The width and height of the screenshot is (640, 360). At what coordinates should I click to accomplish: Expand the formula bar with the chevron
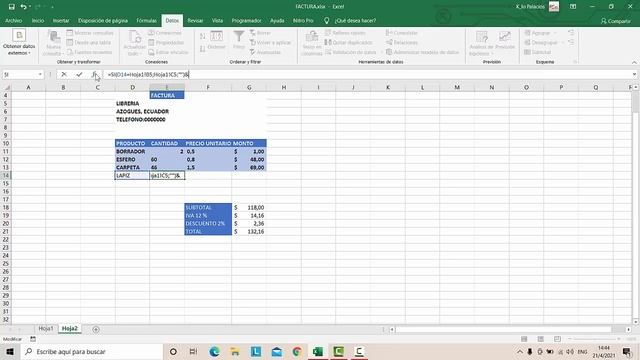pyautogui.click(x=634, y=74)
